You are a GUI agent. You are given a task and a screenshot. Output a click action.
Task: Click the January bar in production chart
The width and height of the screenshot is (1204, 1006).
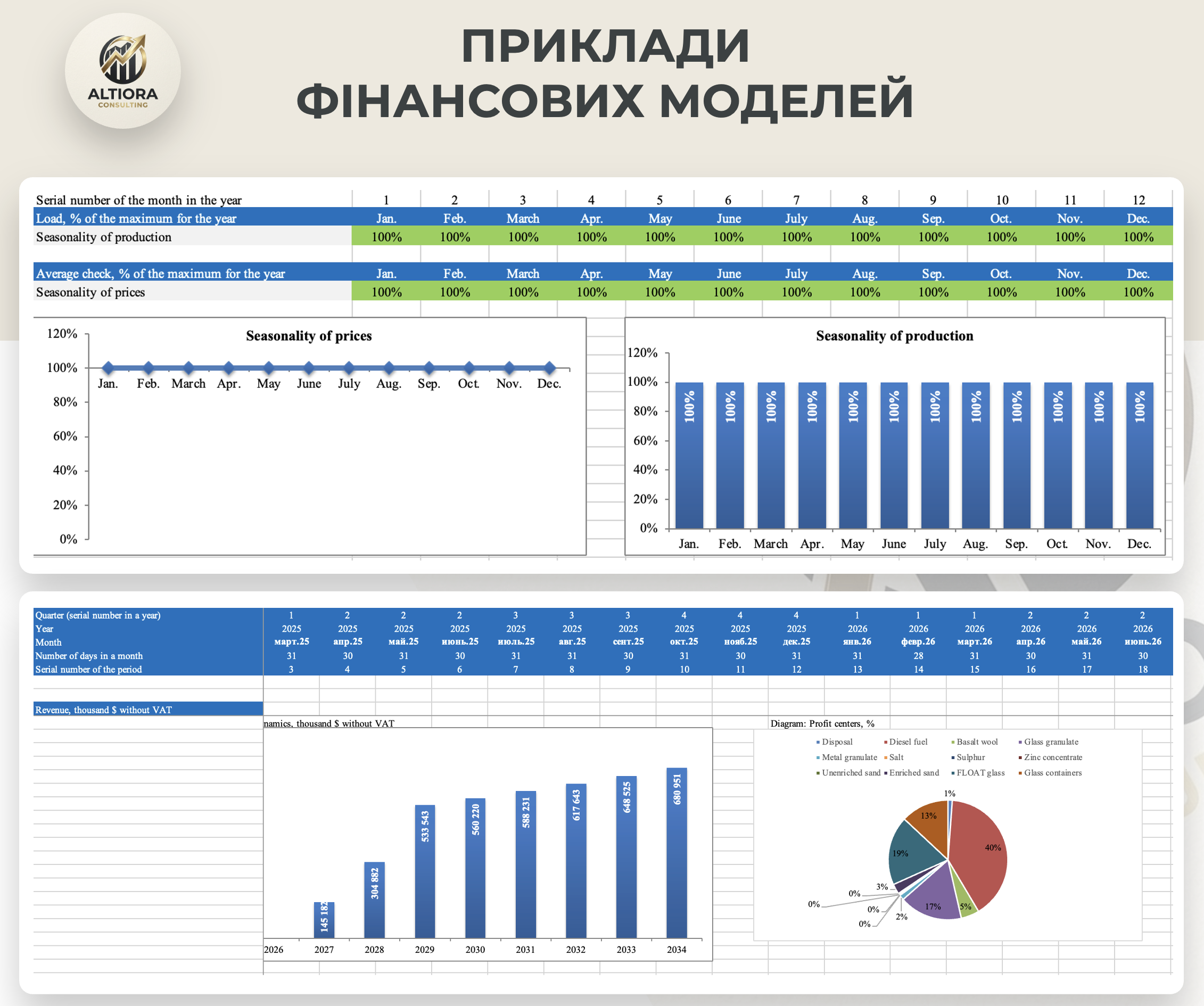tap(689, 455)
